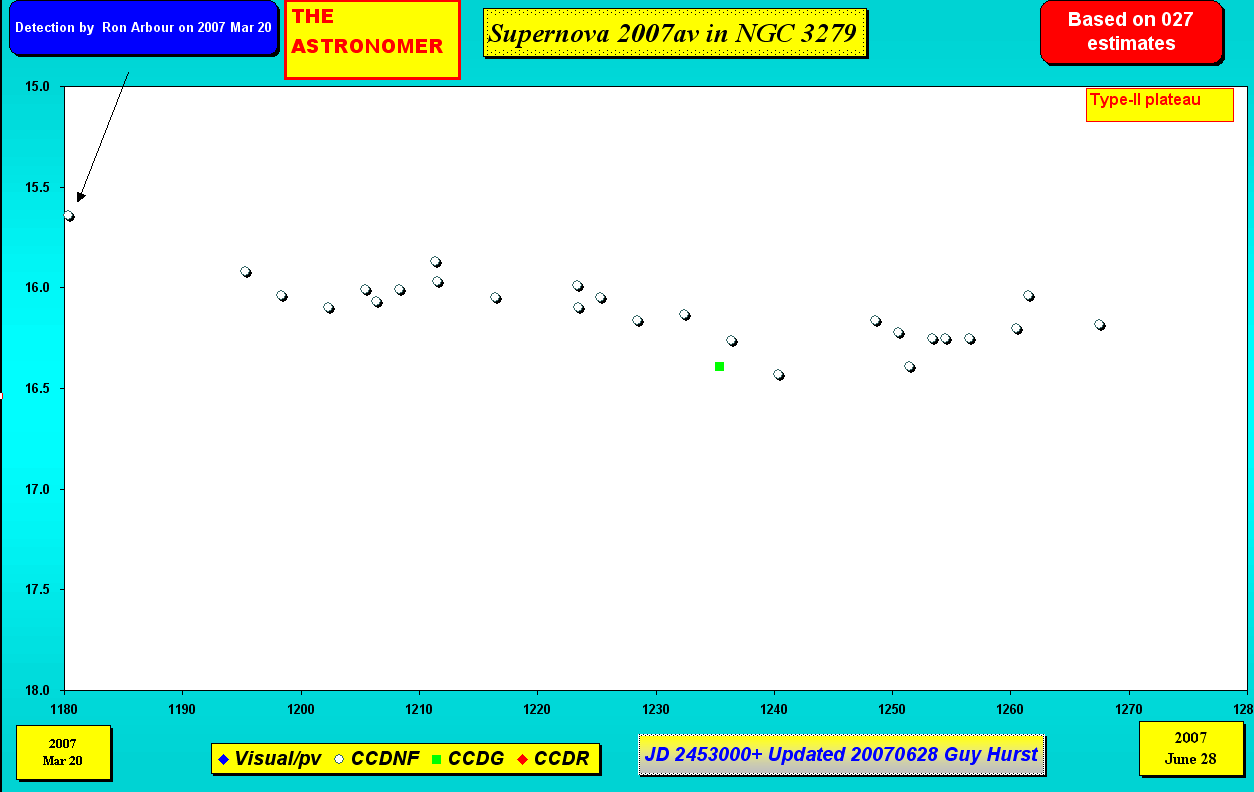Screen dimensions: 1254x792
Task: Click the blue 'Detection by Ron Arbour' box
Action: (x=143, y=28)
